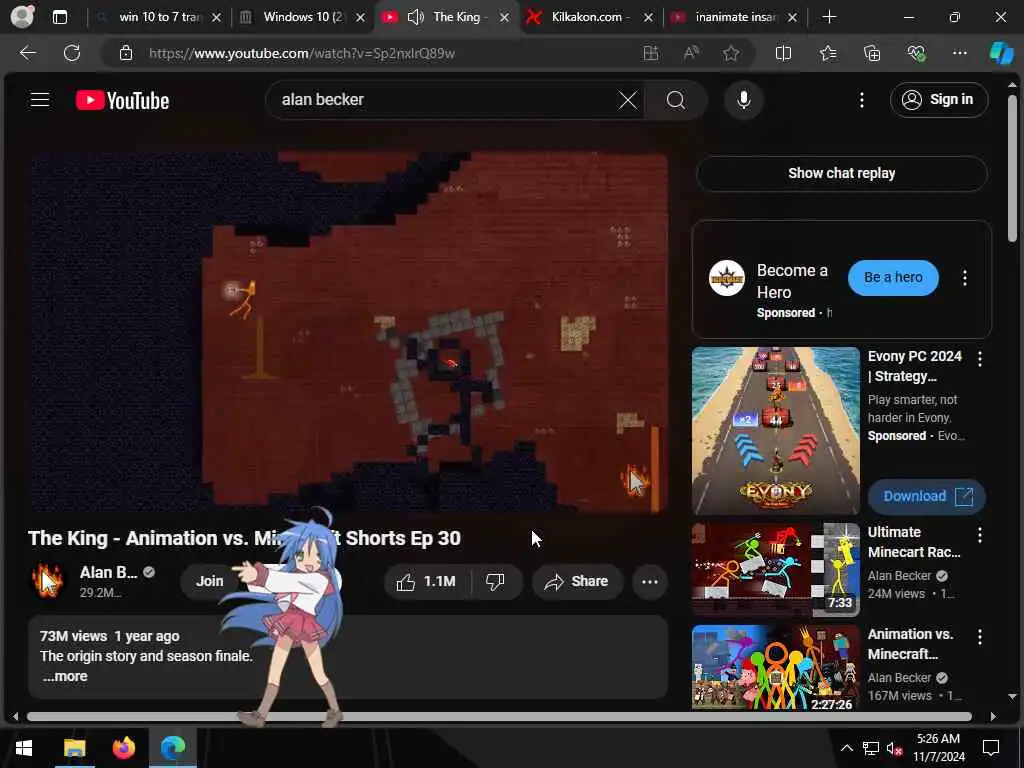Open the apps available icon in address bar
The image size is (1024, 768).
pos(650,53)
